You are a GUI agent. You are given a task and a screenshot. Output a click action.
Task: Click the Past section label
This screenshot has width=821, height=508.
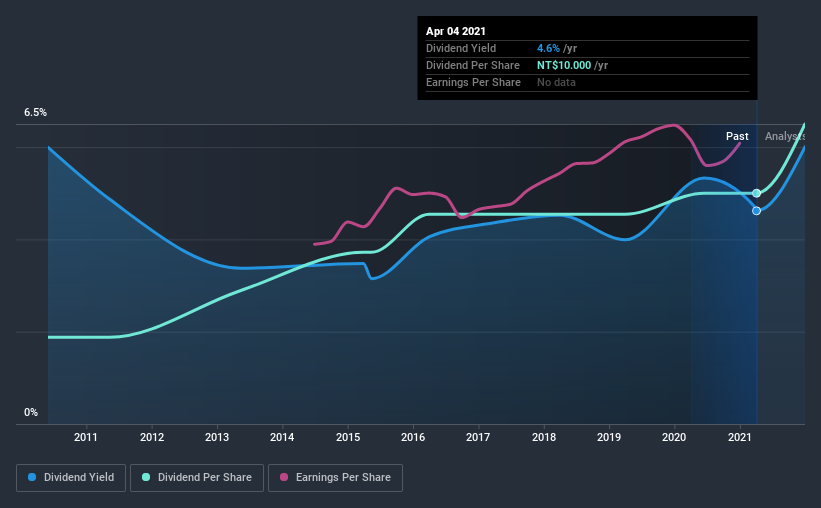click(737, 136)
